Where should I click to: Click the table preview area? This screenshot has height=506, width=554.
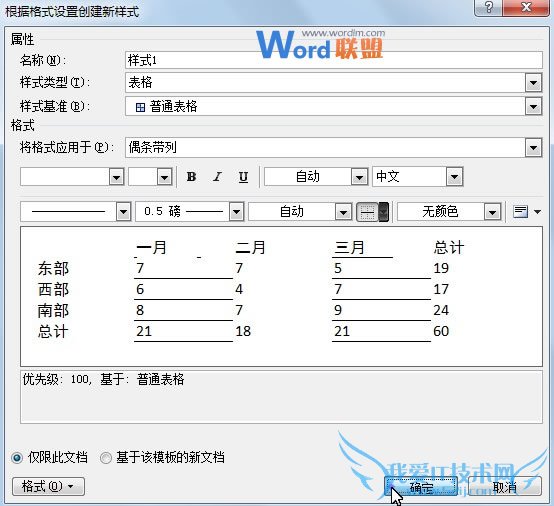[x=281, y=296]
